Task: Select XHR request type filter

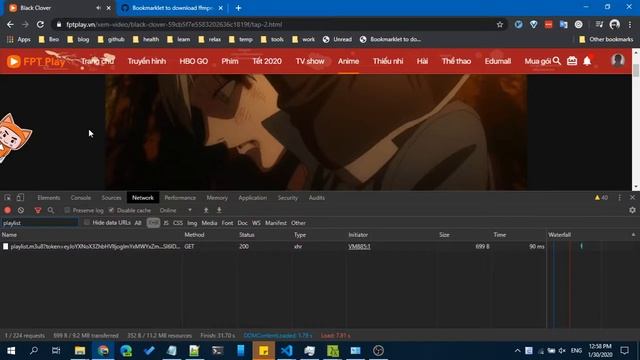Action: click(153, 223)
